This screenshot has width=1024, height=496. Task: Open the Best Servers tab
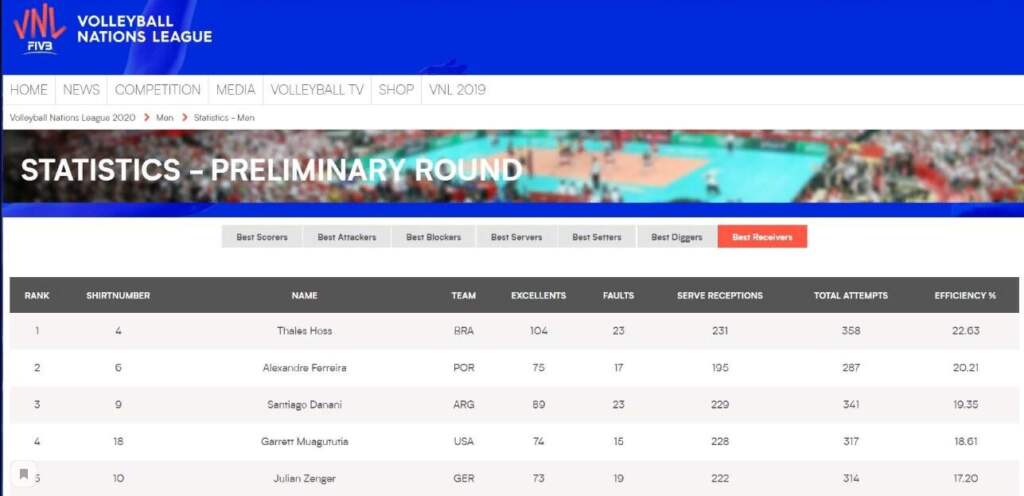[516, 237]
